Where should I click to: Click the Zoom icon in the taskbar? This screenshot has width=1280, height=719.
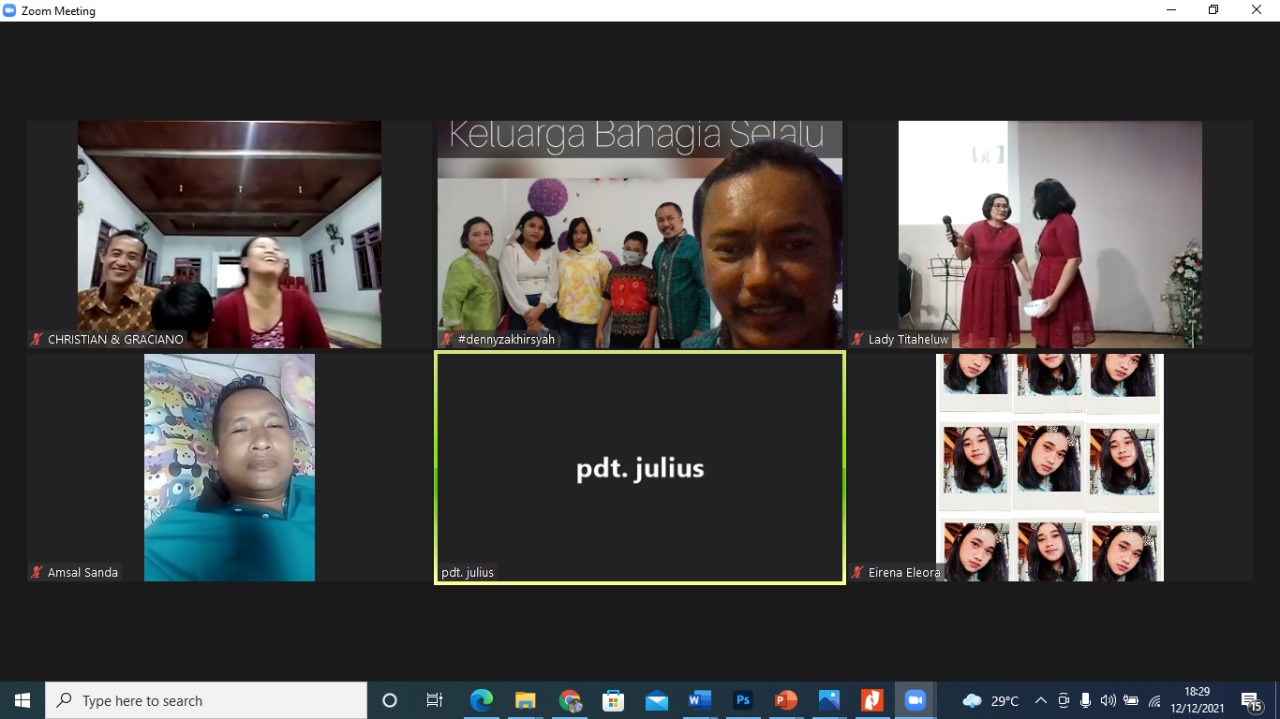tap(915, 701)
